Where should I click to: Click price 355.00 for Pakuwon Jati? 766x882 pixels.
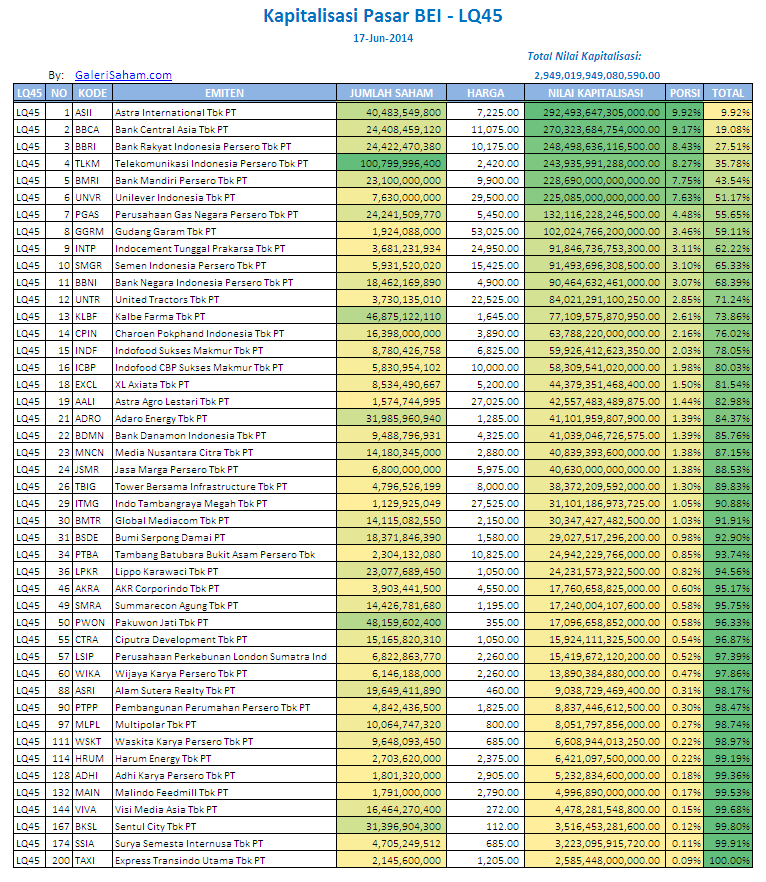click(485, 623)
